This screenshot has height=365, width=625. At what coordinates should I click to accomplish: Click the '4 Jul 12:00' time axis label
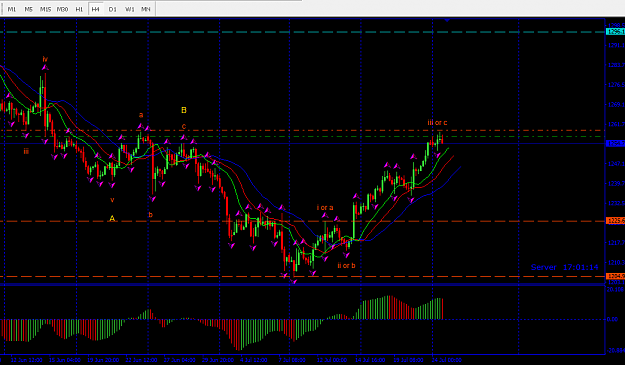254,360
